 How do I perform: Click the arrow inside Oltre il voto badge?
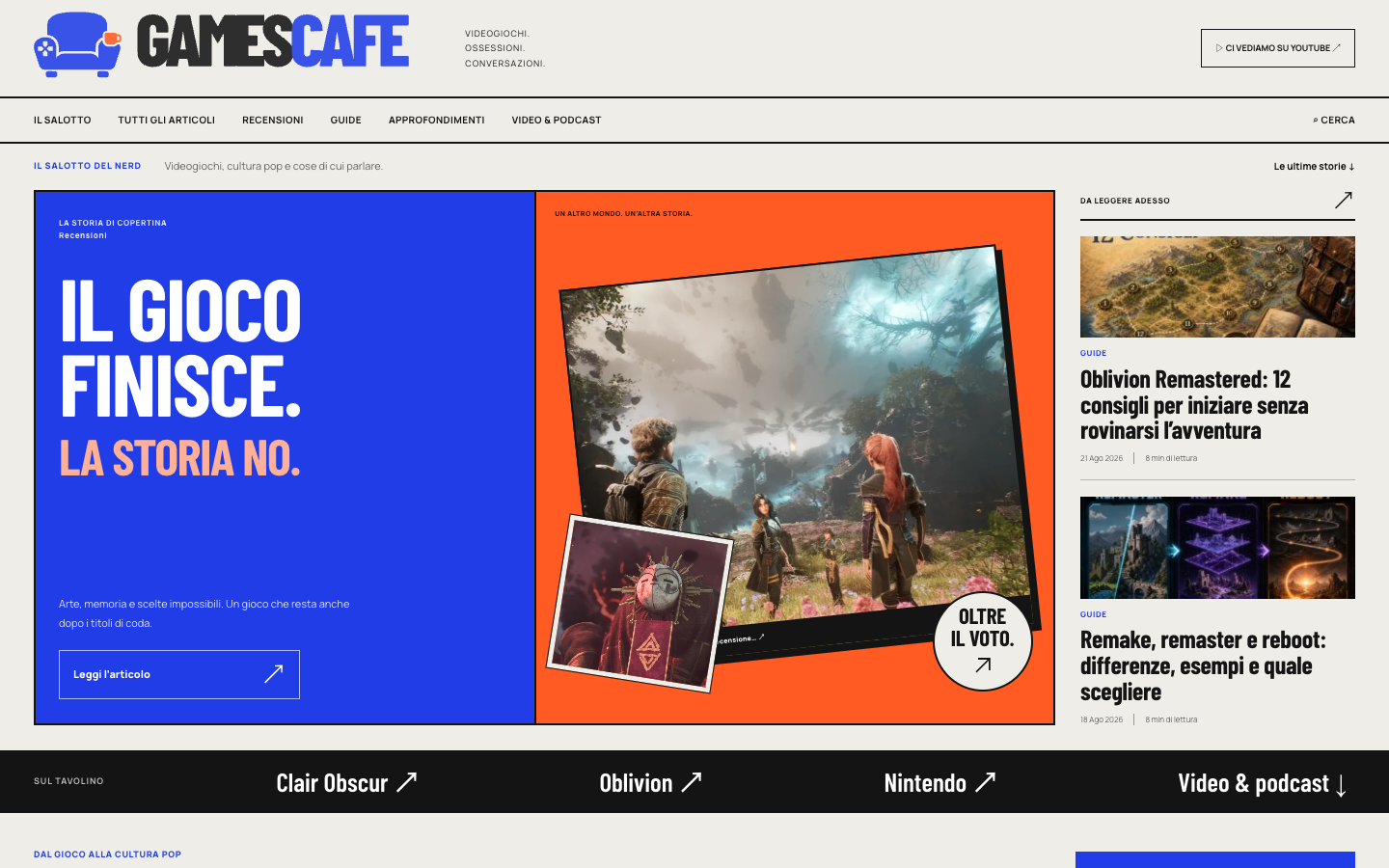point(983,665)
